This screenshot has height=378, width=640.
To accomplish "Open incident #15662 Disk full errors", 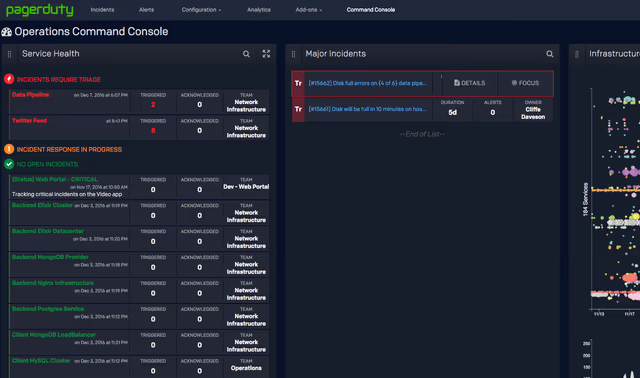I will (367, 83).
